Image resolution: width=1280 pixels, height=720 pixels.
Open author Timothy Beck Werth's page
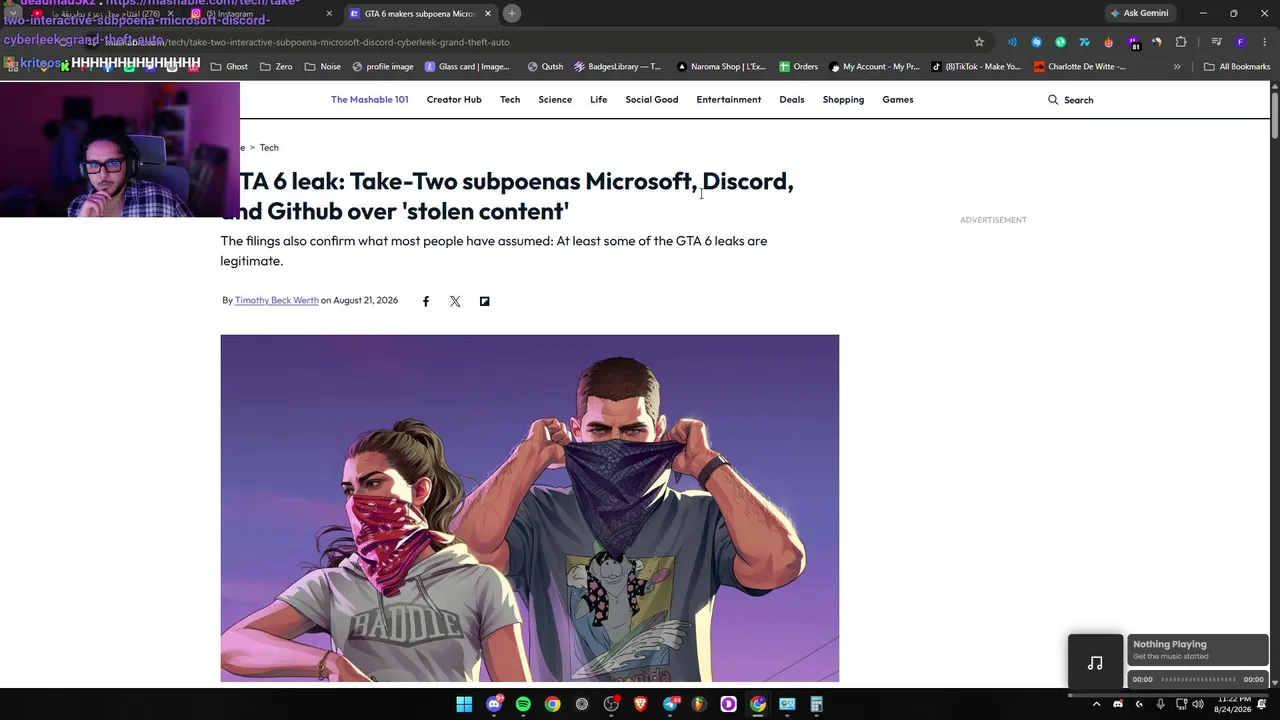pos(277,301)
